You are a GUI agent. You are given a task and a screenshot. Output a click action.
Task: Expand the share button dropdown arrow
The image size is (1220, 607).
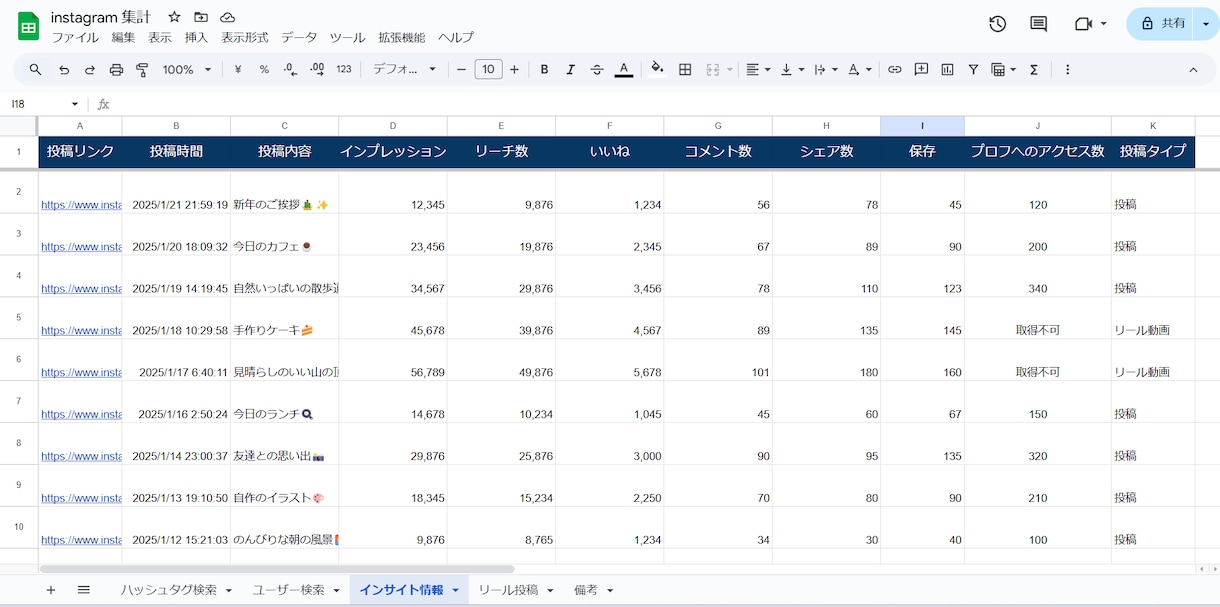point(1206,24)
